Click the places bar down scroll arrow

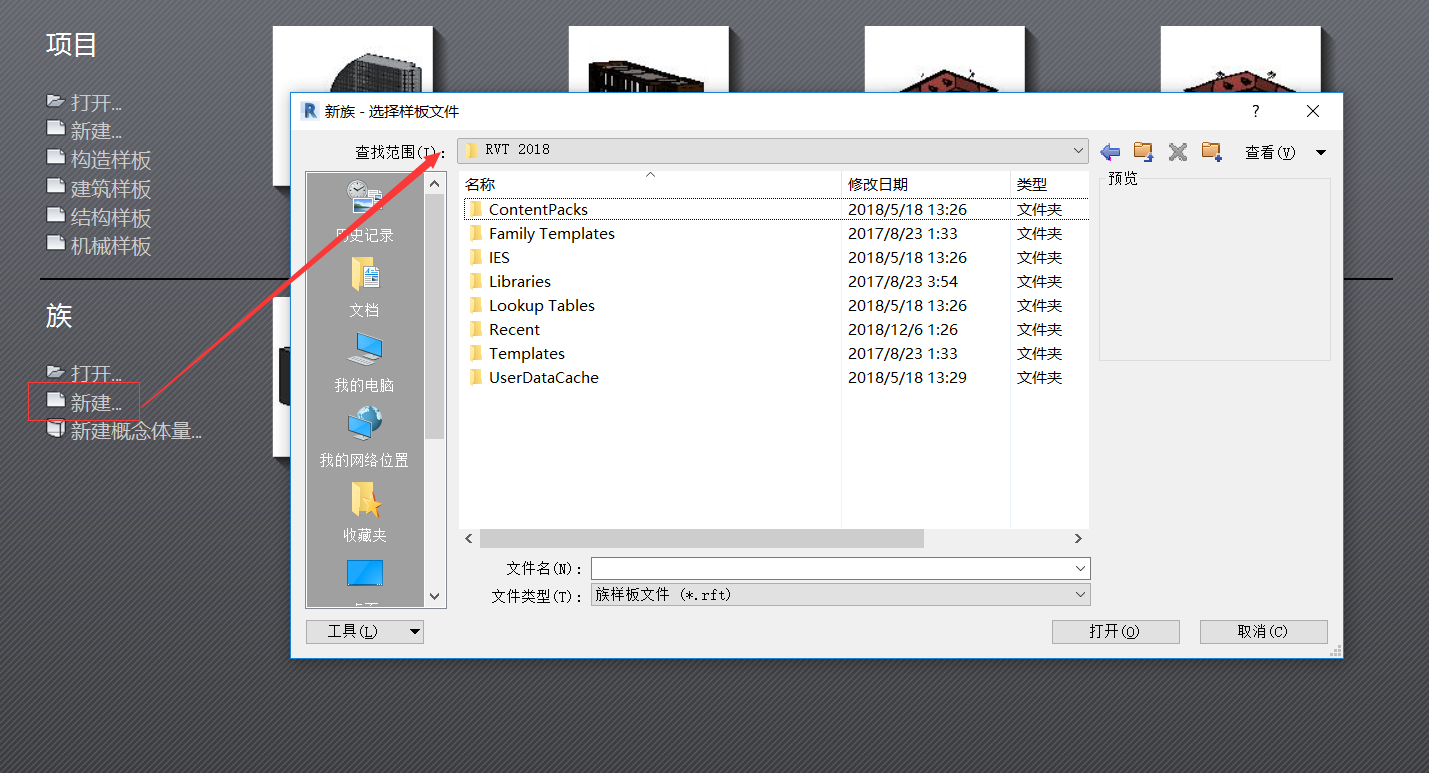pyautogui.click(x=434, y=596)
